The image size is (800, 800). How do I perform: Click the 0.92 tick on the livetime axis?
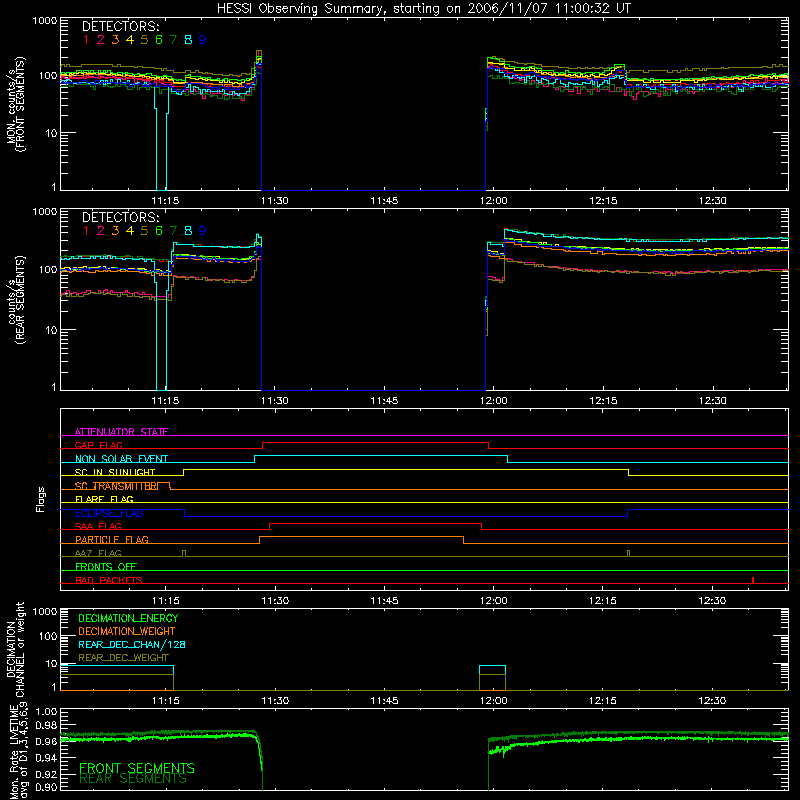(x=46, y=772)
